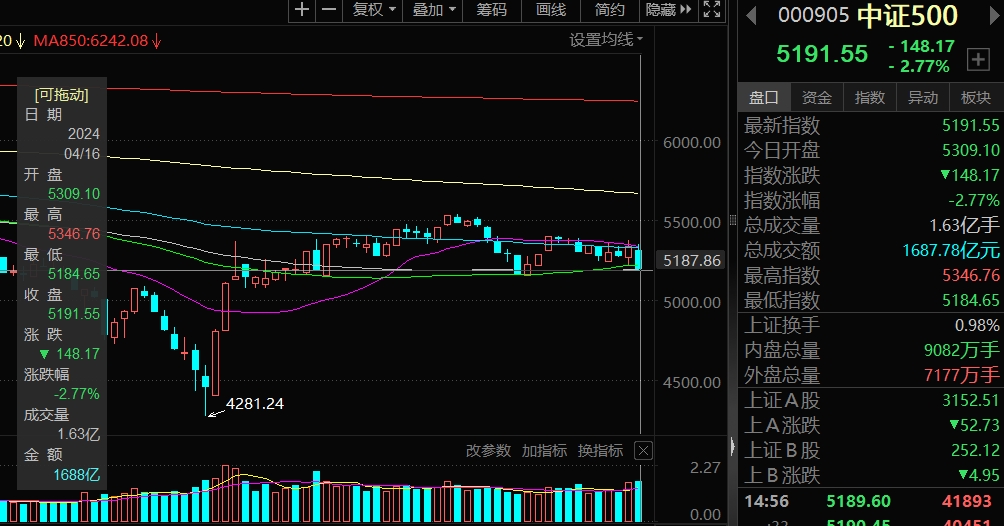The height and width of the screenshot is (526, 1004).
Task: Click 上证换手 value 0.98%
Action: 977,325
